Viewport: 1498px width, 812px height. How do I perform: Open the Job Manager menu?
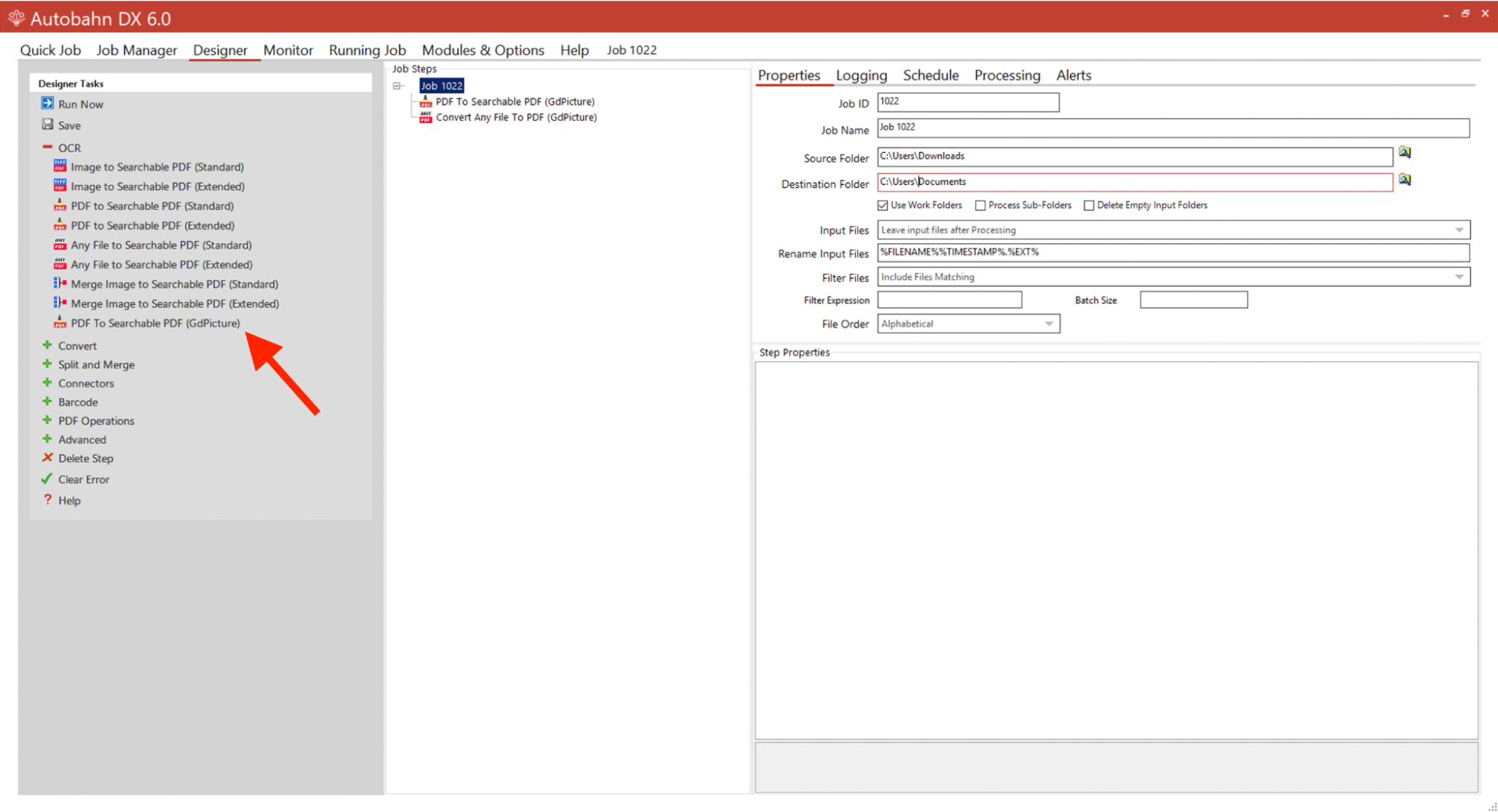point(136,50)
